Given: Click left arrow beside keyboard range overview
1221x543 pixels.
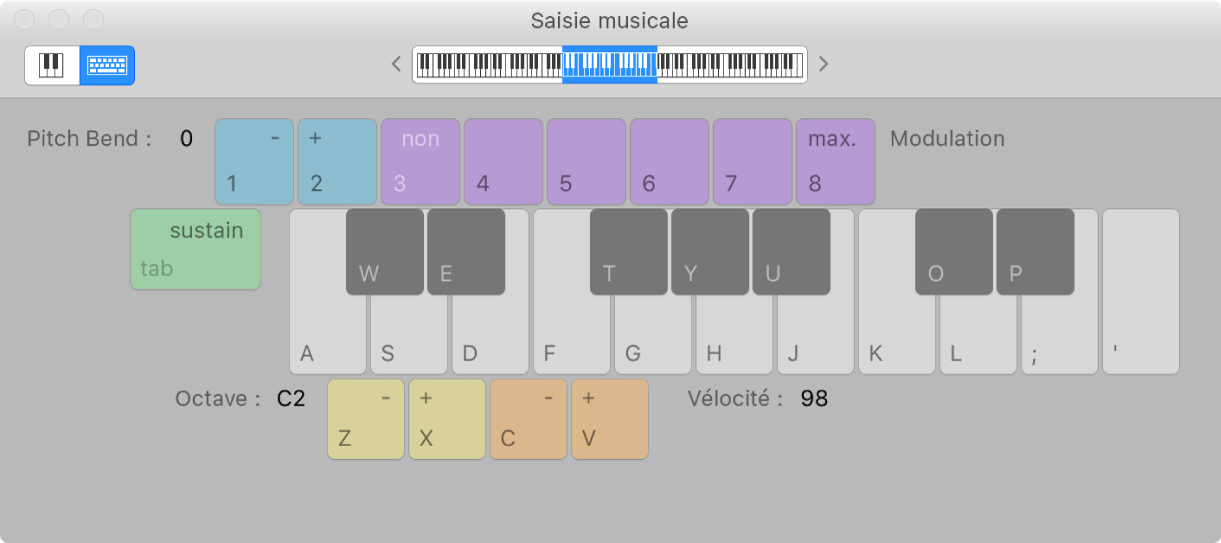Looking at the screenshot, I should click(396, 65).
